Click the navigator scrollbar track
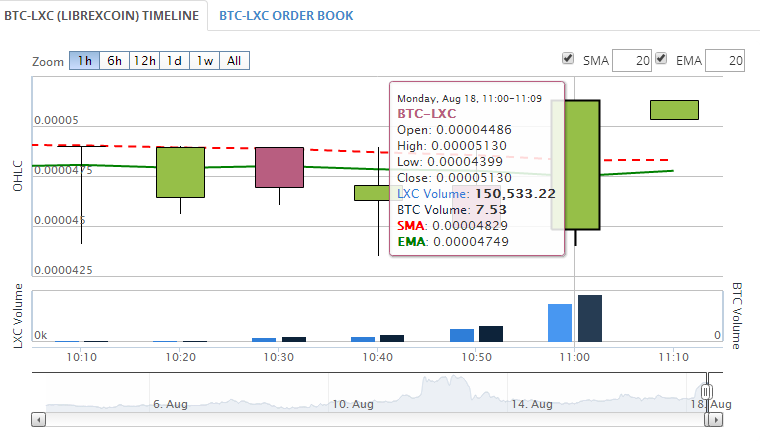 click(375, 419)
